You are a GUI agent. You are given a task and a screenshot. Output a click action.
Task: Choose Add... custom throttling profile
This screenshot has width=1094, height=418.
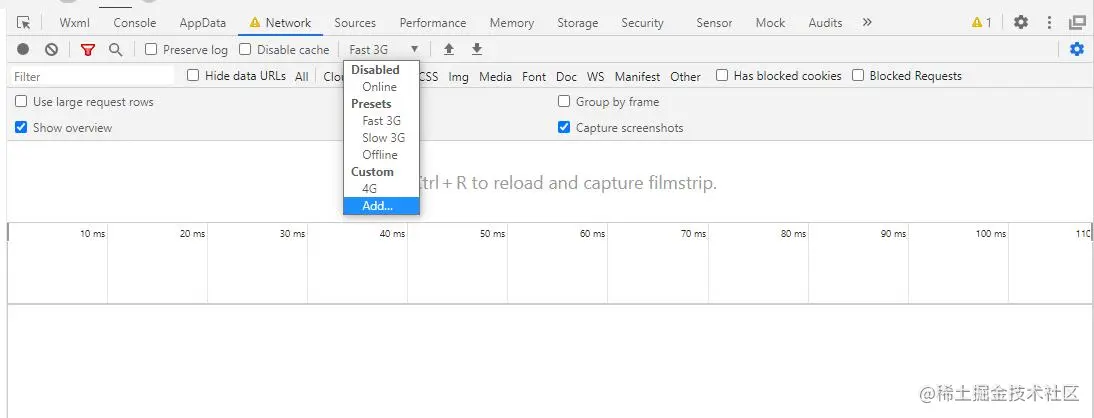378,206
